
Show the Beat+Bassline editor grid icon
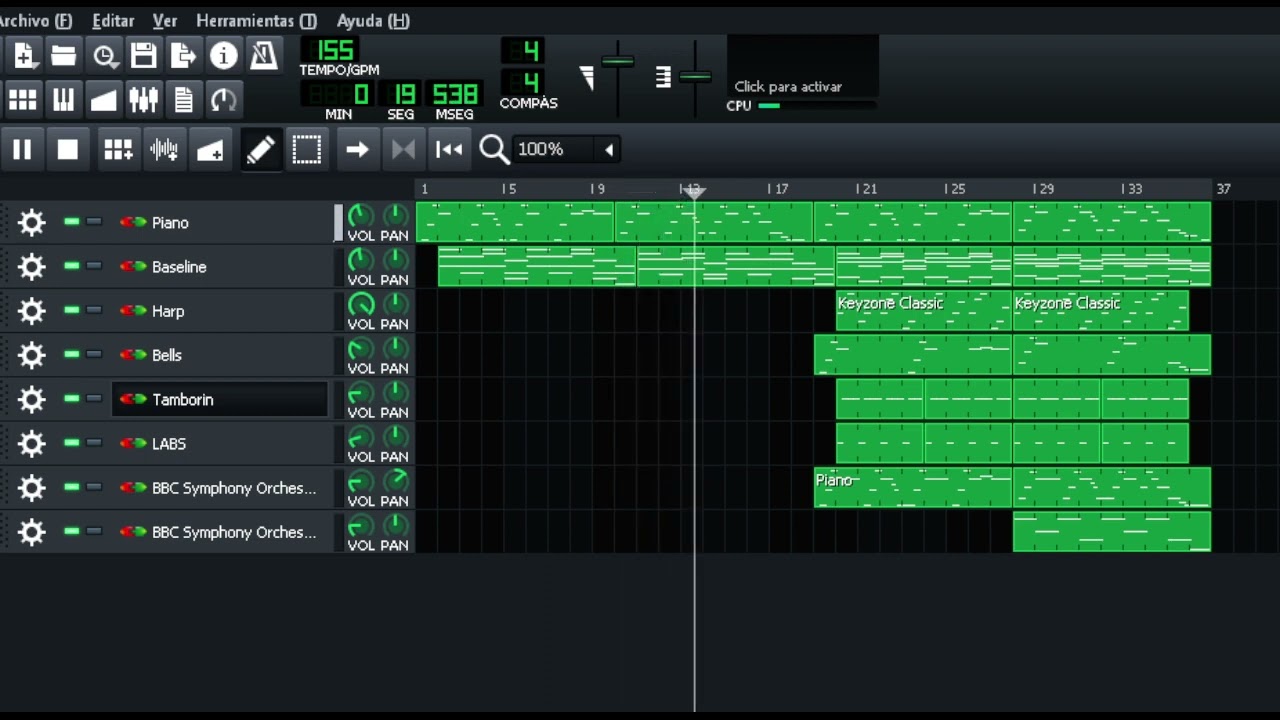pyautogui.click(x=23, y=99)
